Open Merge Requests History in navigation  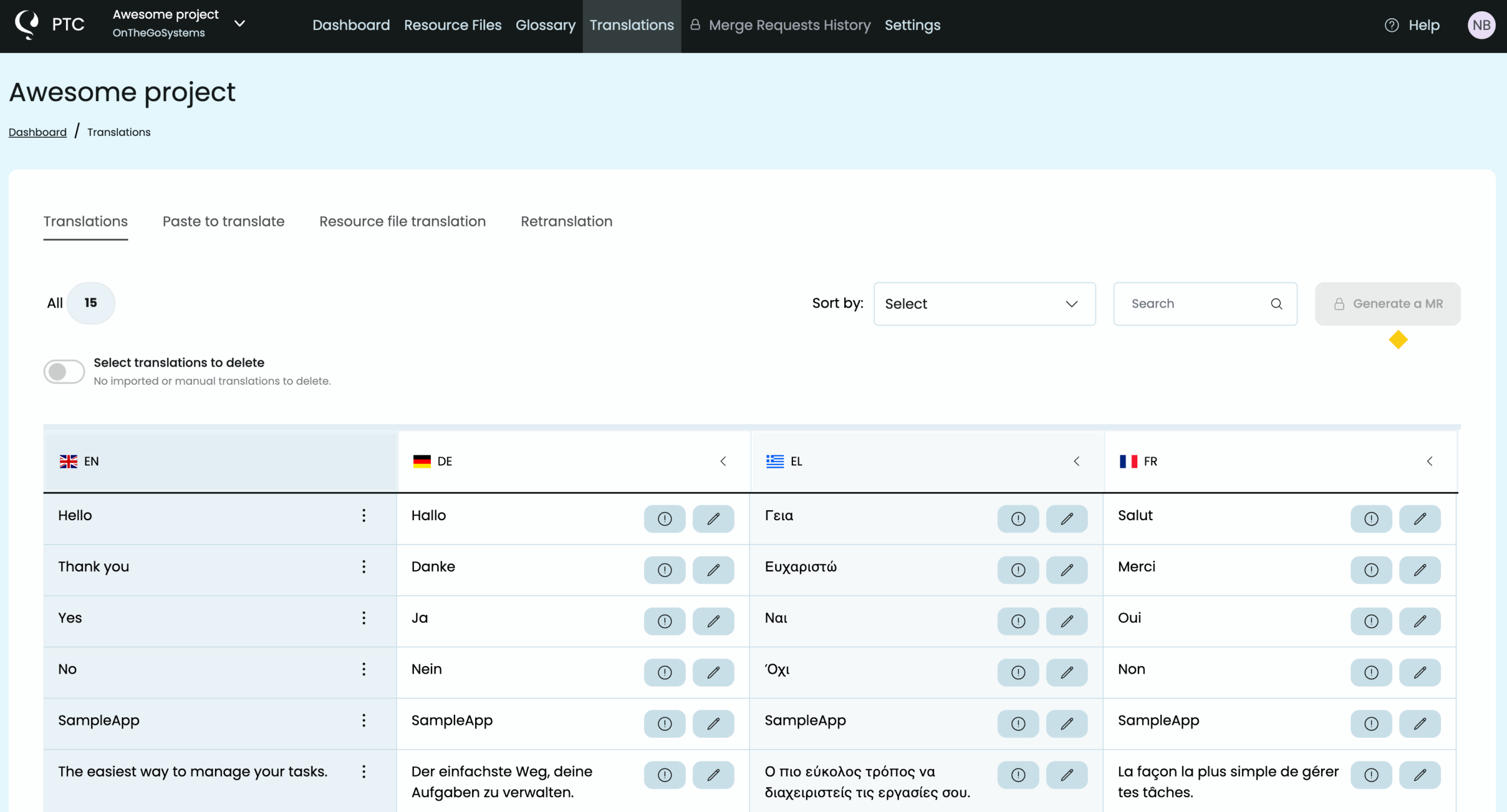tap(781, 25)
